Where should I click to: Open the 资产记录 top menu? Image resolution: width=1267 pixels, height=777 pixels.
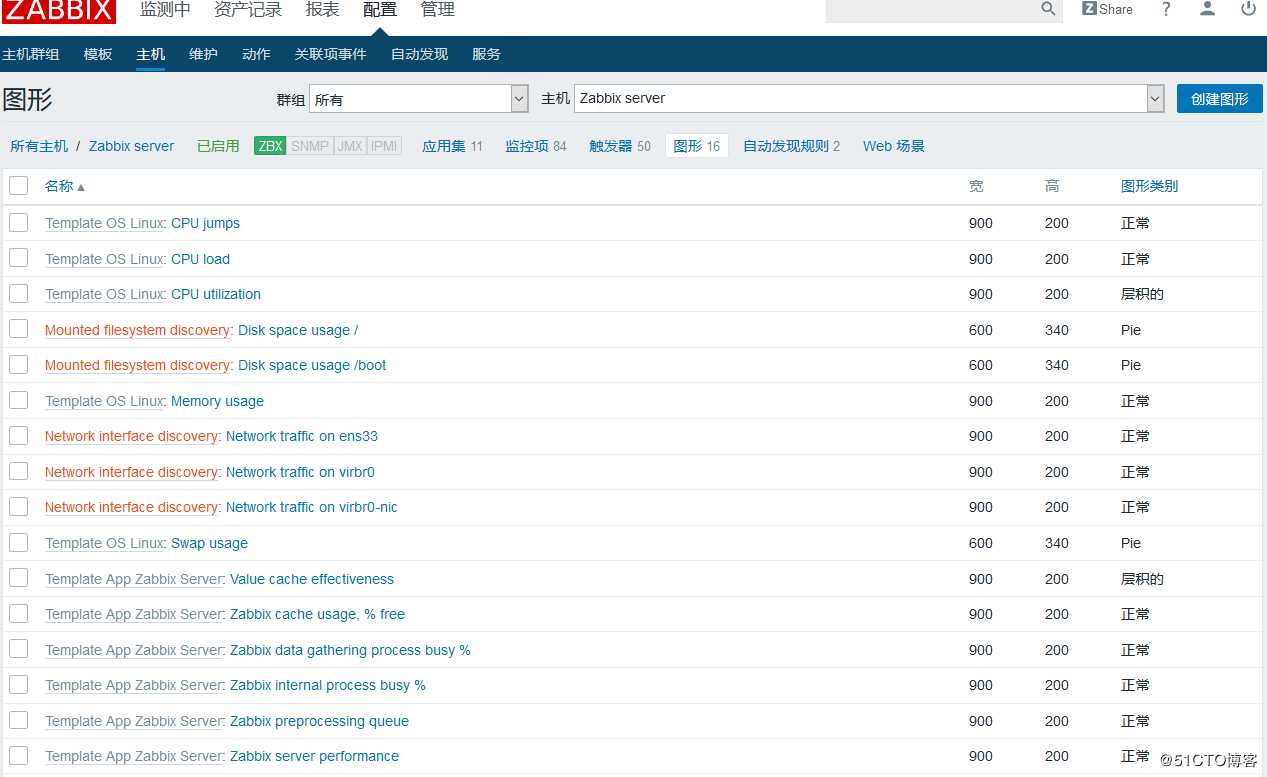tap(248, 10)
